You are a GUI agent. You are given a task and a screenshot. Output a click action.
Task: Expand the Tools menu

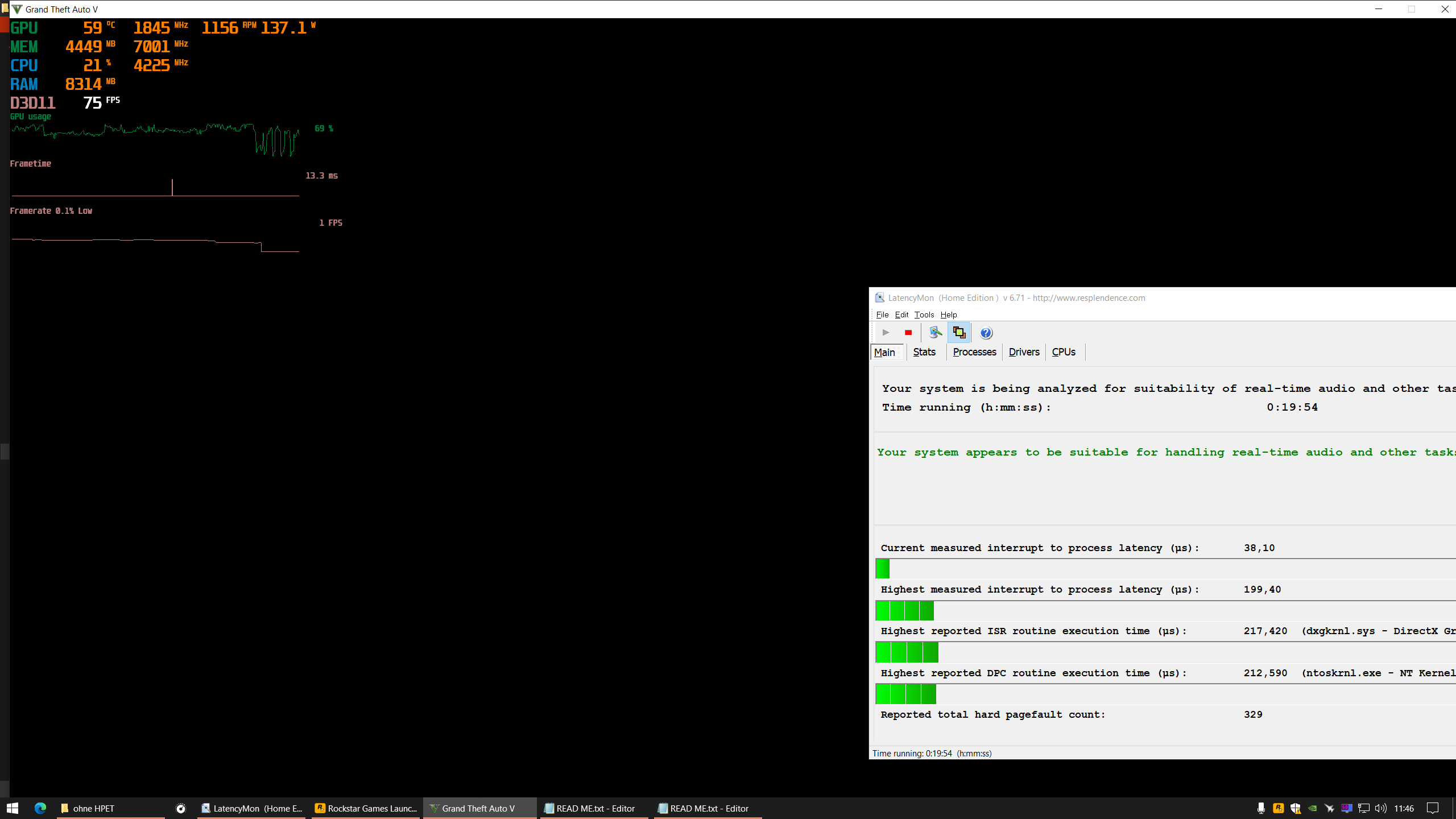[924, 315]
